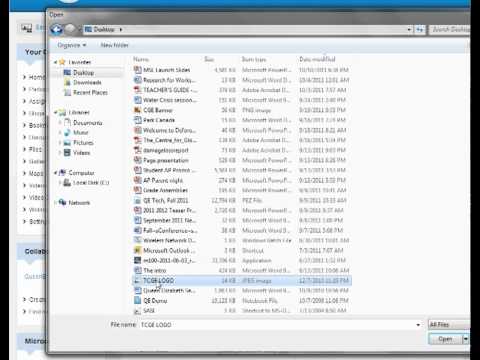Select the Pictures library icon

click(x=67, y=143)
